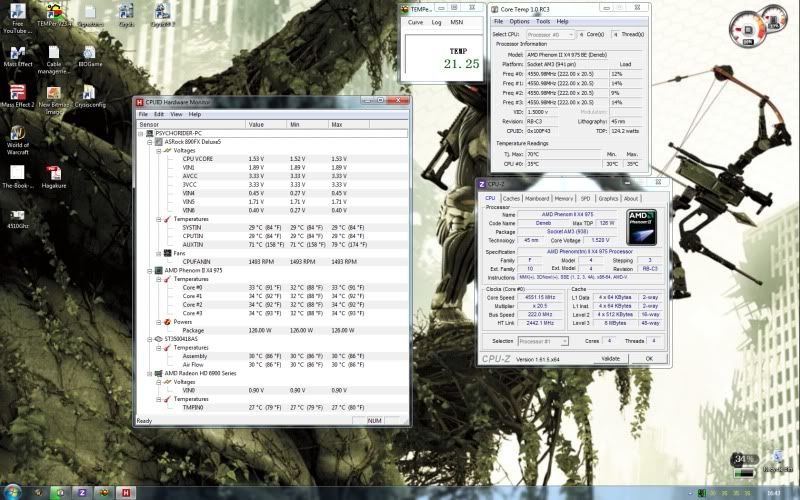
Task: Open the Processor Selection dropdown in CPU-Z
Action: coord(543,341)
